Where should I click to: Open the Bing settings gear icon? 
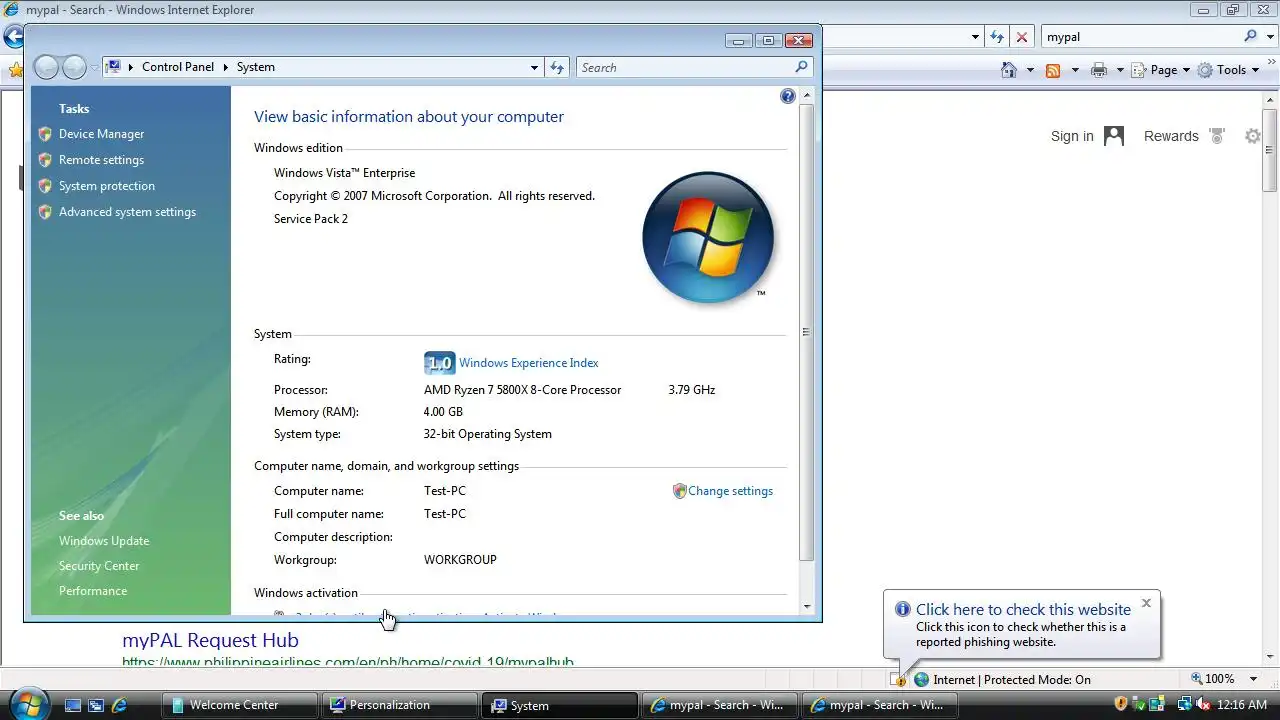click(x=1253, y=136)
